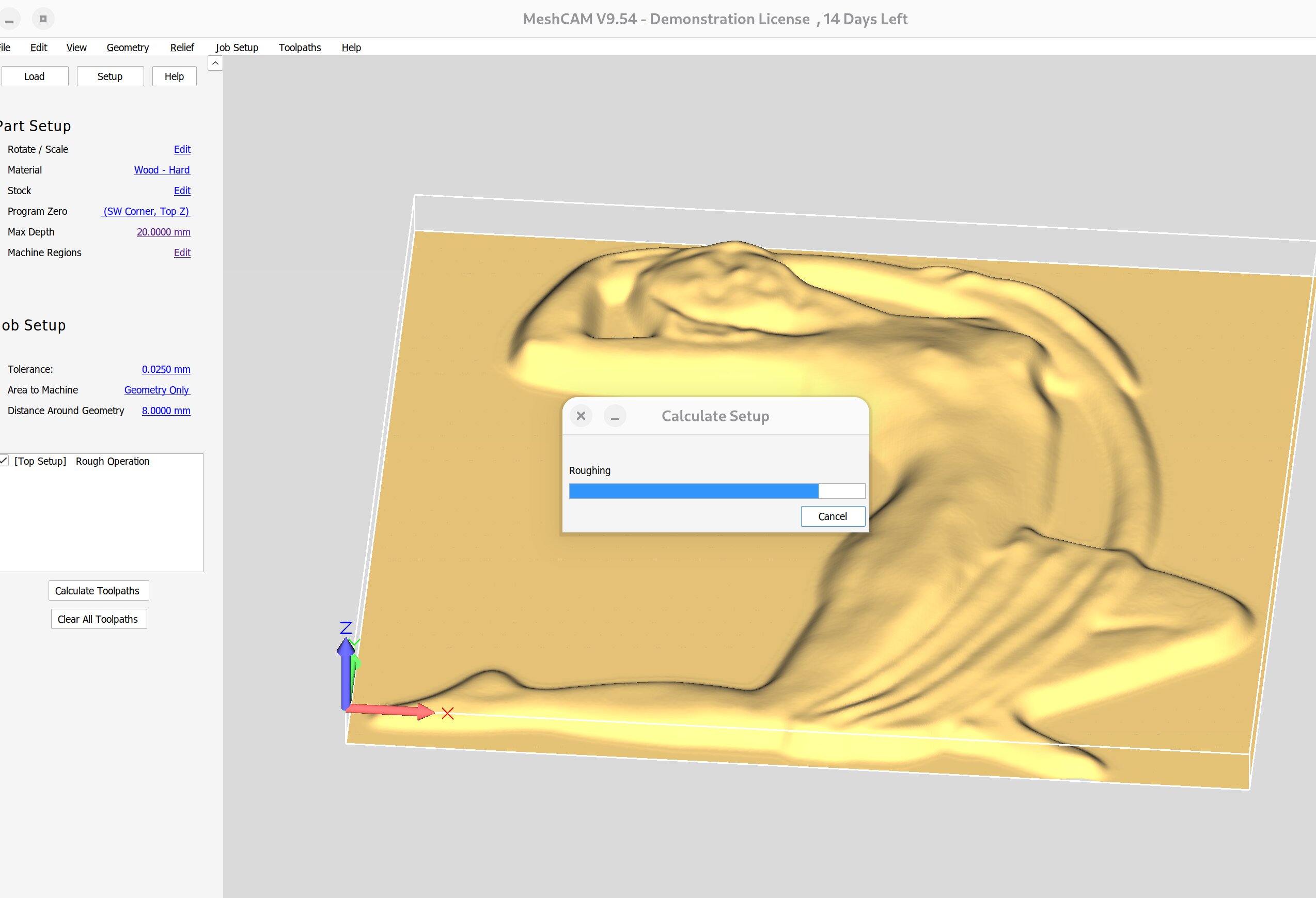
Task: Edit the Max Depth 20.0000 mm value
Action: pos(163,232)
